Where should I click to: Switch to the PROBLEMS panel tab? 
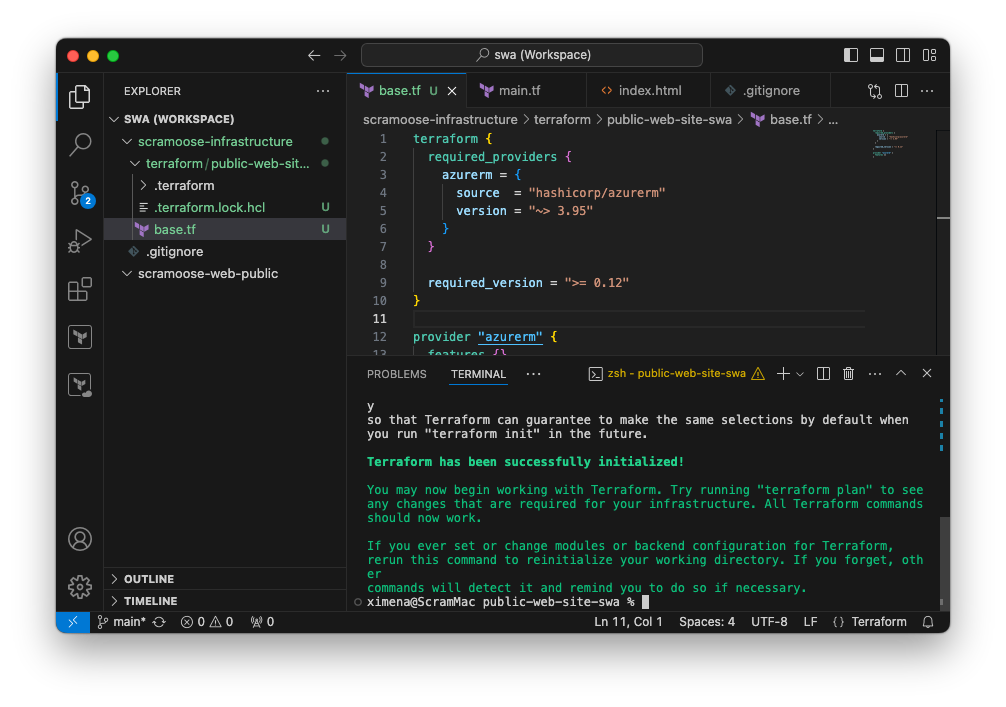(x=396, y=374)
